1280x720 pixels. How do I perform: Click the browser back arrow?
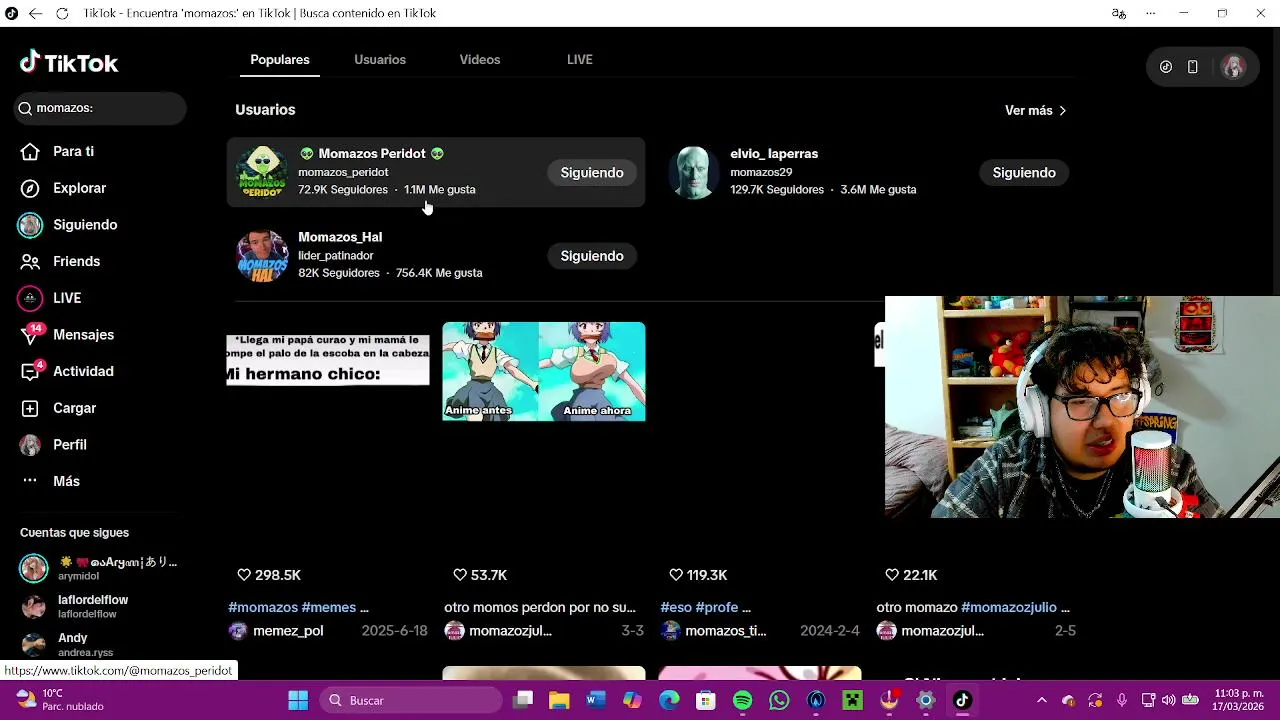coord(35,13)
